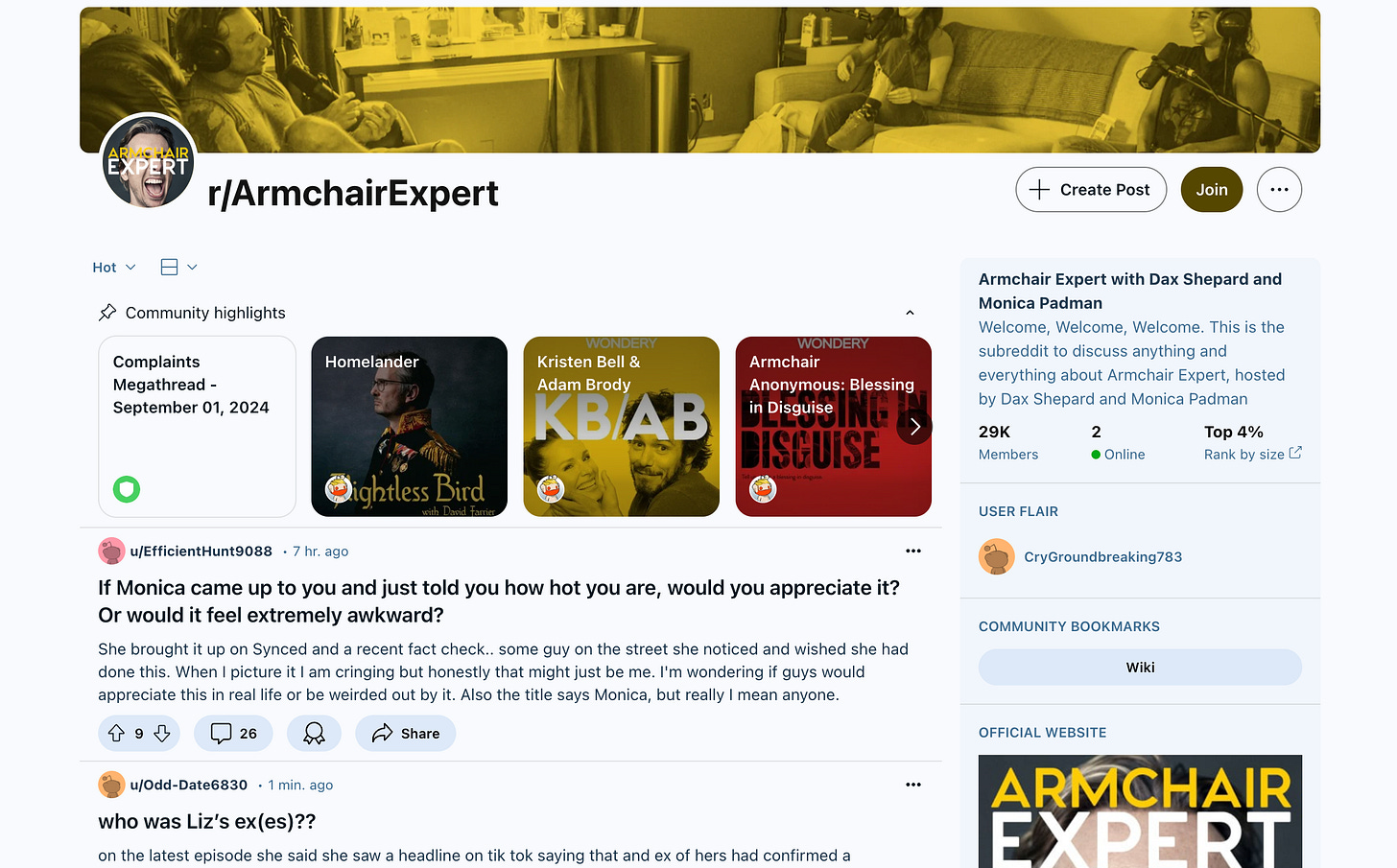Upvote the post about Monica
1397x868 pixels.
[116, 734]
